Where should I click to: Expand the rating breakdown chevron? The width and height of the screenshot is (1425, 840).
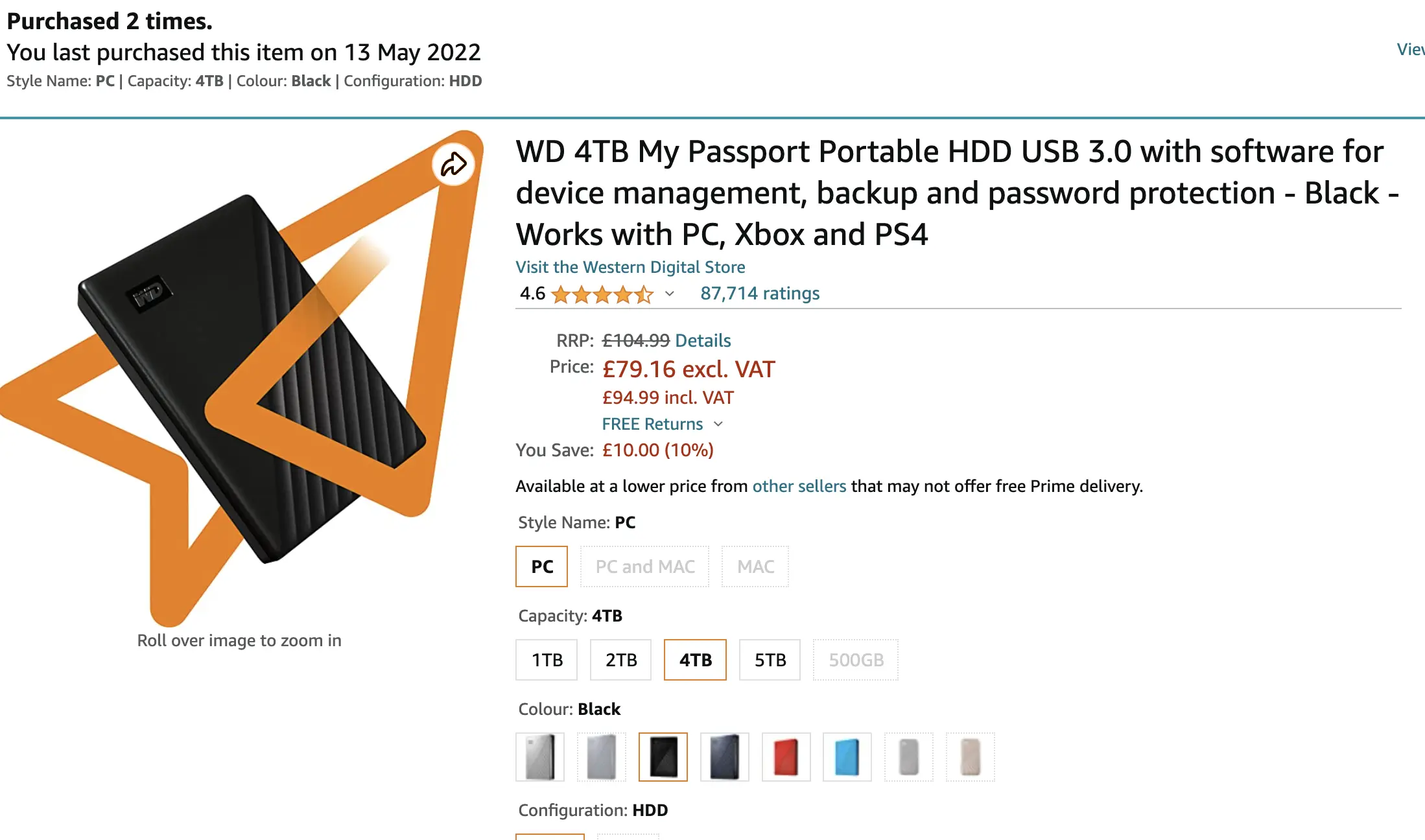coord(670,294)
